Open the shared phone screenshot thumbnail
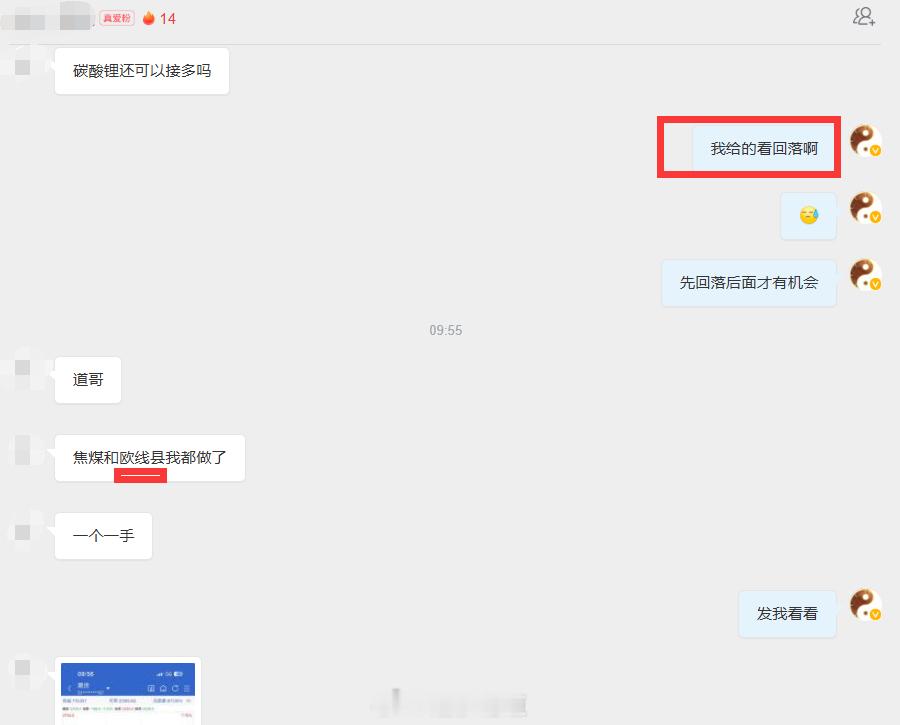 (x=128, y=691)
